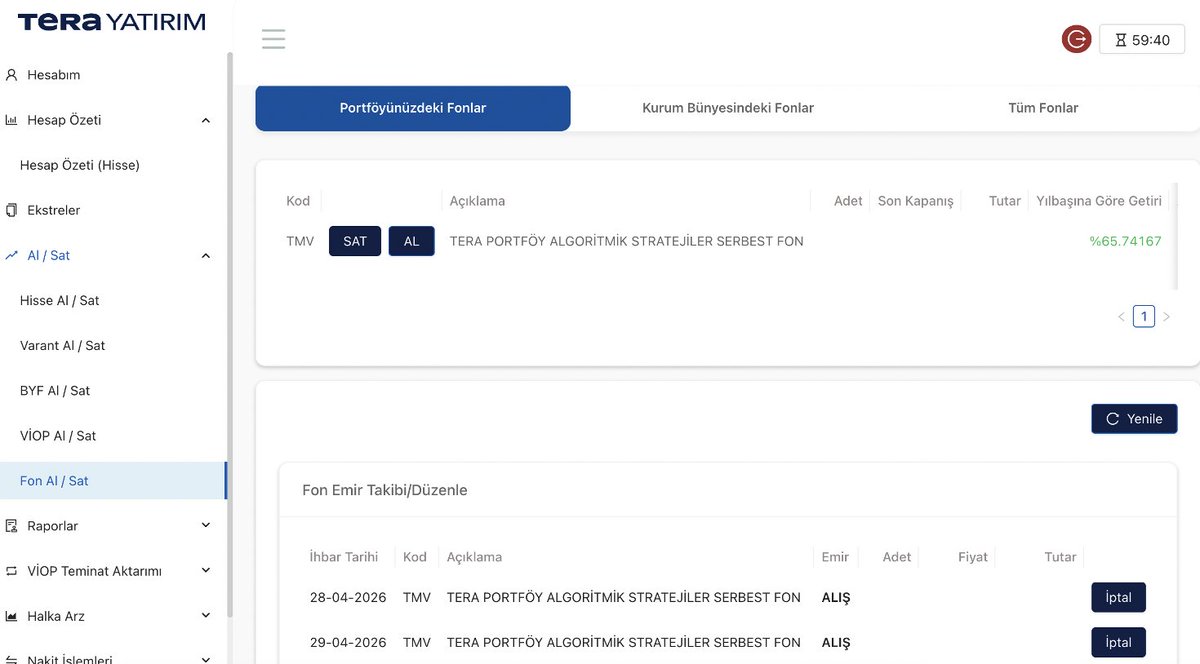This screenshot has width=1200, height=664.
Task: Click SAT button for TMV fund
Action: pos(355,241)
